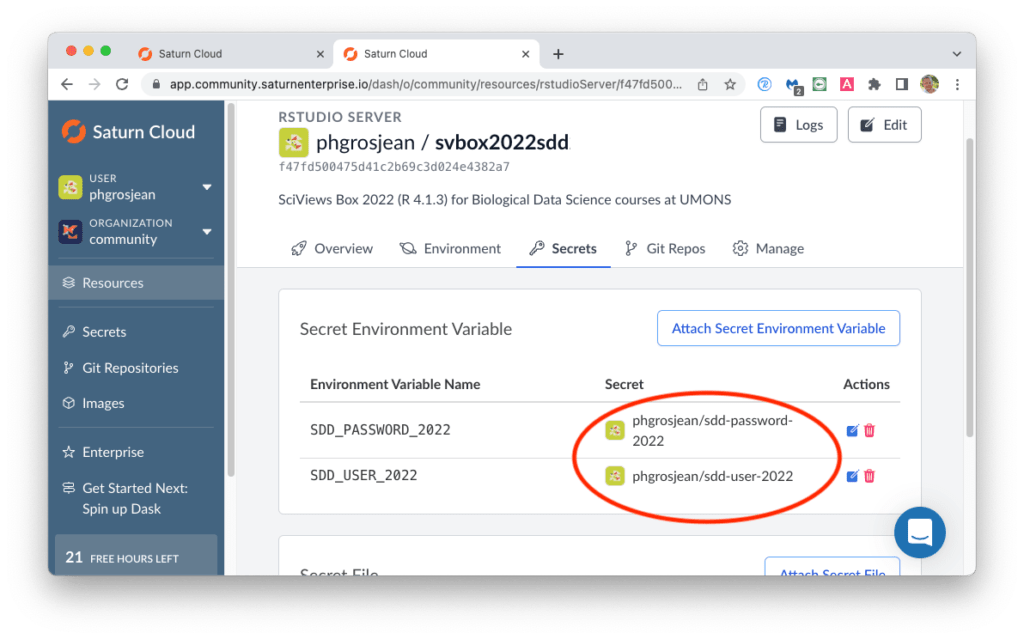This screenshot has height=639, width=1024.
Task: Select the Secrets tab
Action: [x=564, y=248]
